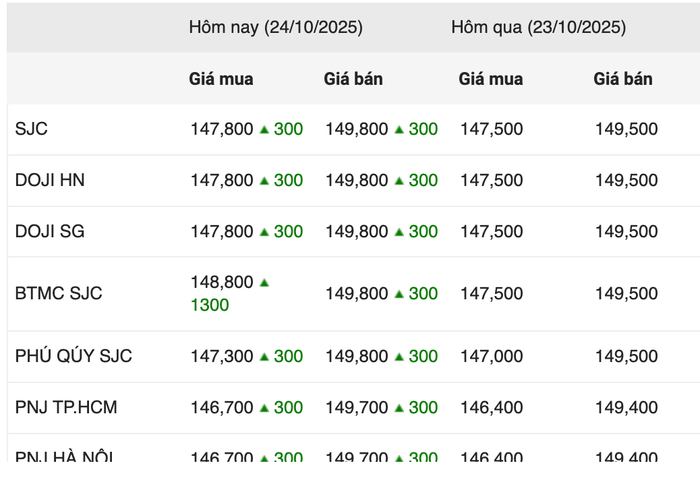
Task: Click the up arrow in PNJ TP.HCM sell price
Action: tap(399, 408)
